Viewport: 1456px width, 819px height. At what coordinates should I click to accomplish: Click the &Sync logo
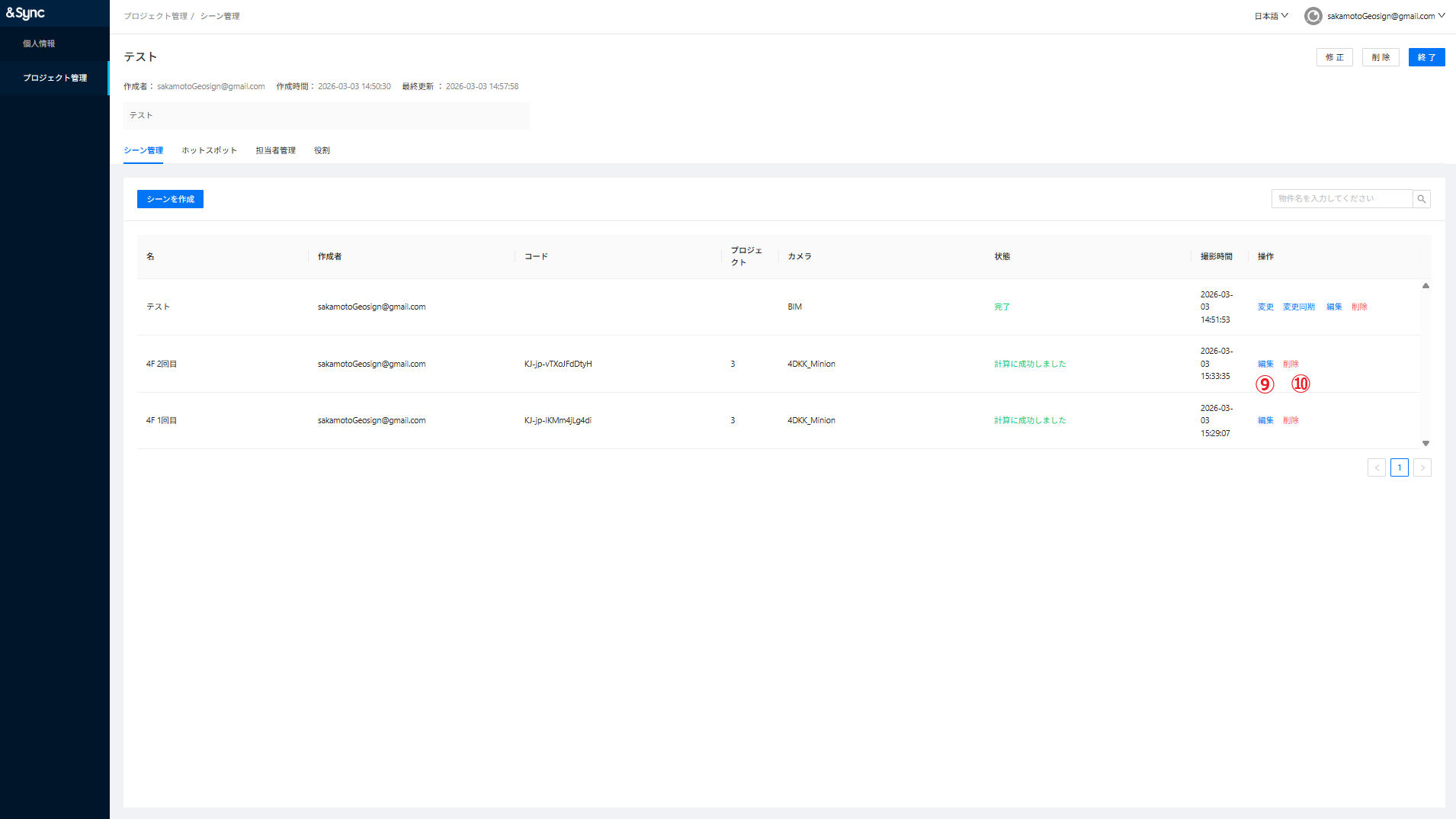click(x=26, y=13)
